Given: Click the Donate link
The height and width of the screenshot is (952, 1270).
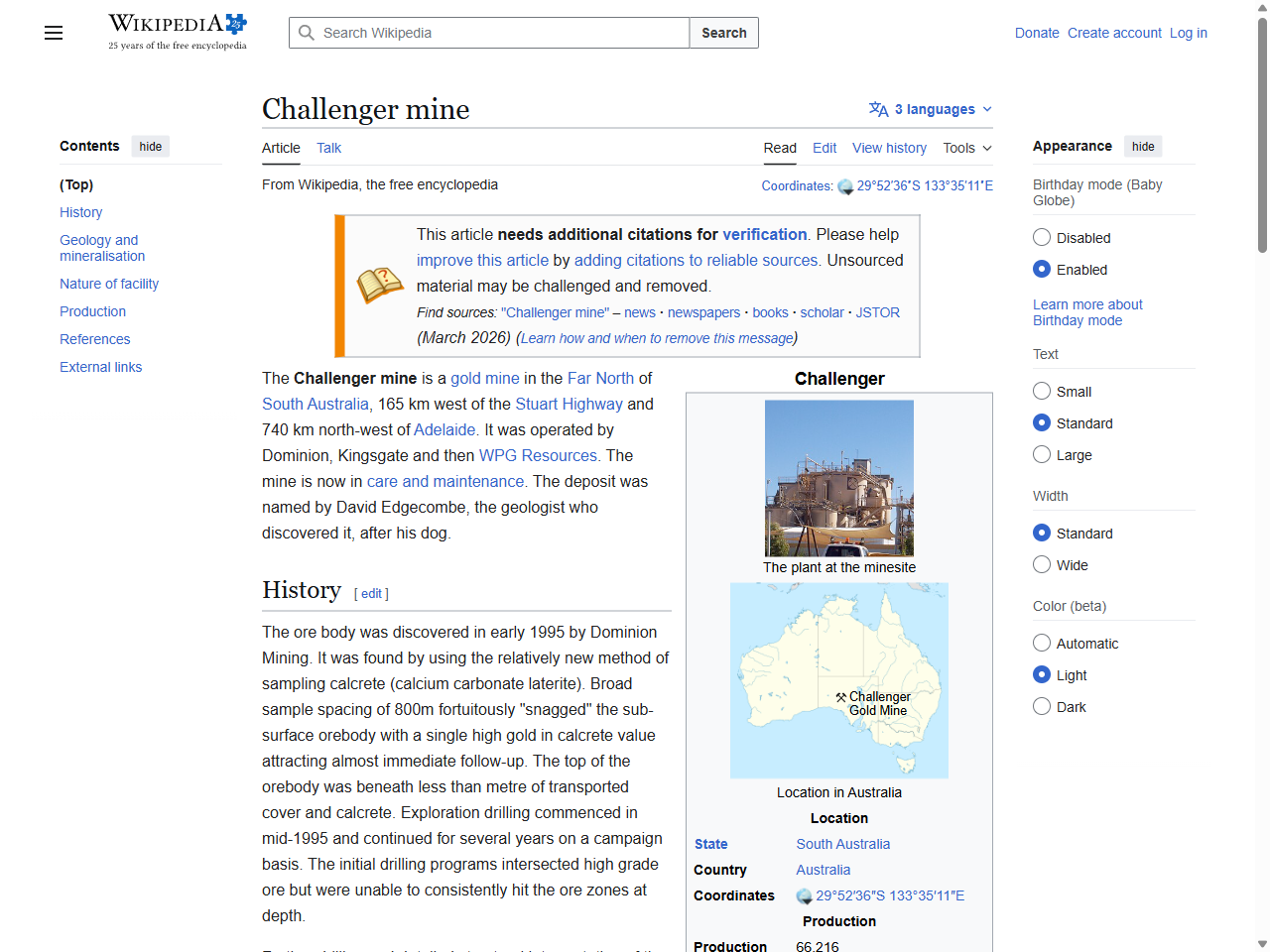Looking at the screenshot, I should click(1037, 33).
